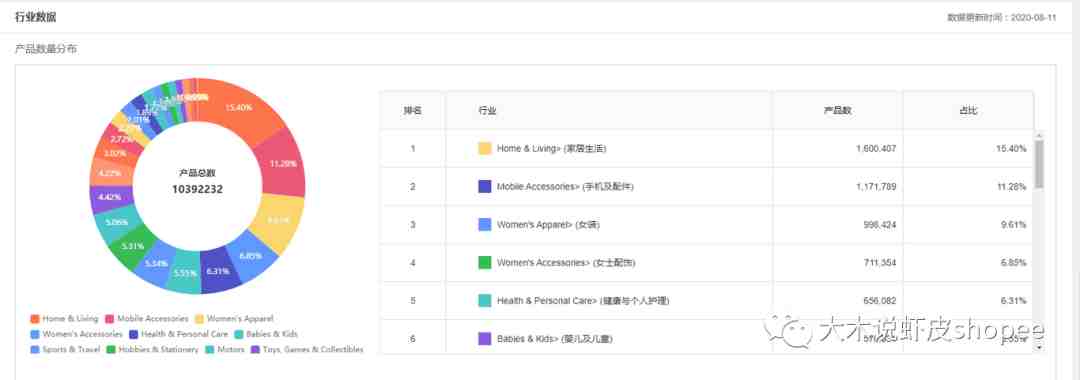Screen dimensions: 1080x380
Task: Click the product count 711,354
Action: 880,262
